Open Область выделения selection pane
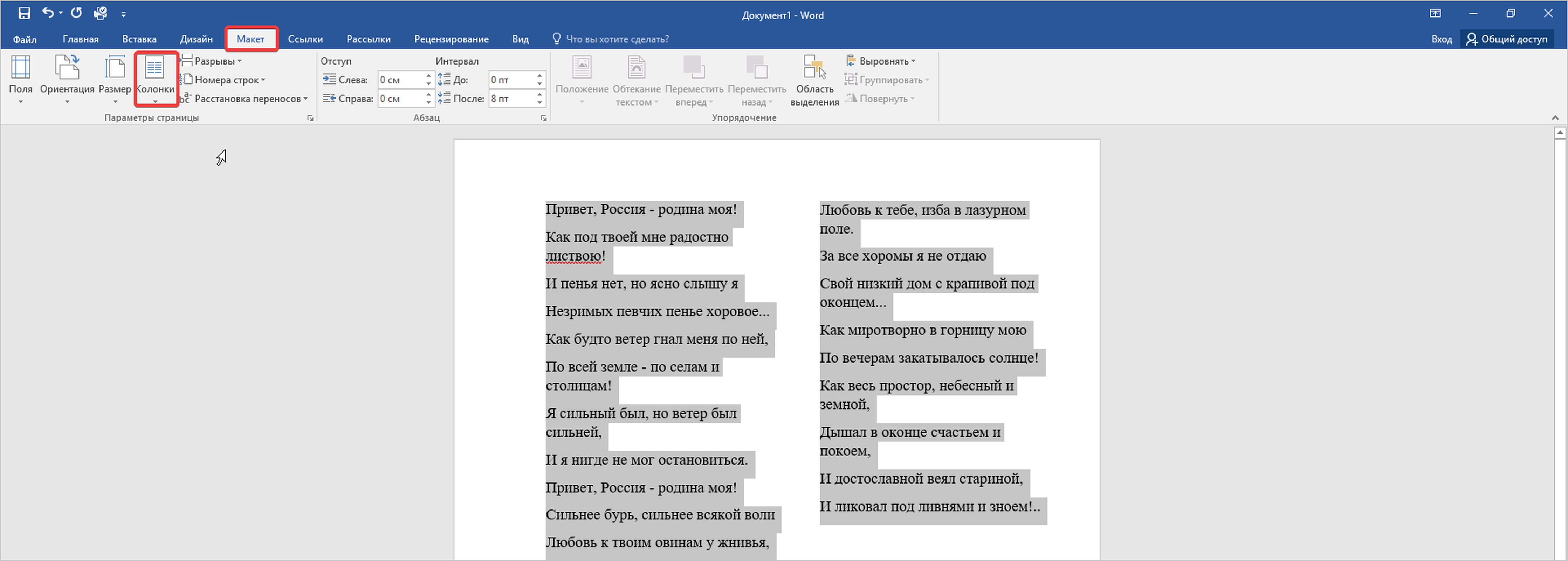 click(x=814, y=79)
